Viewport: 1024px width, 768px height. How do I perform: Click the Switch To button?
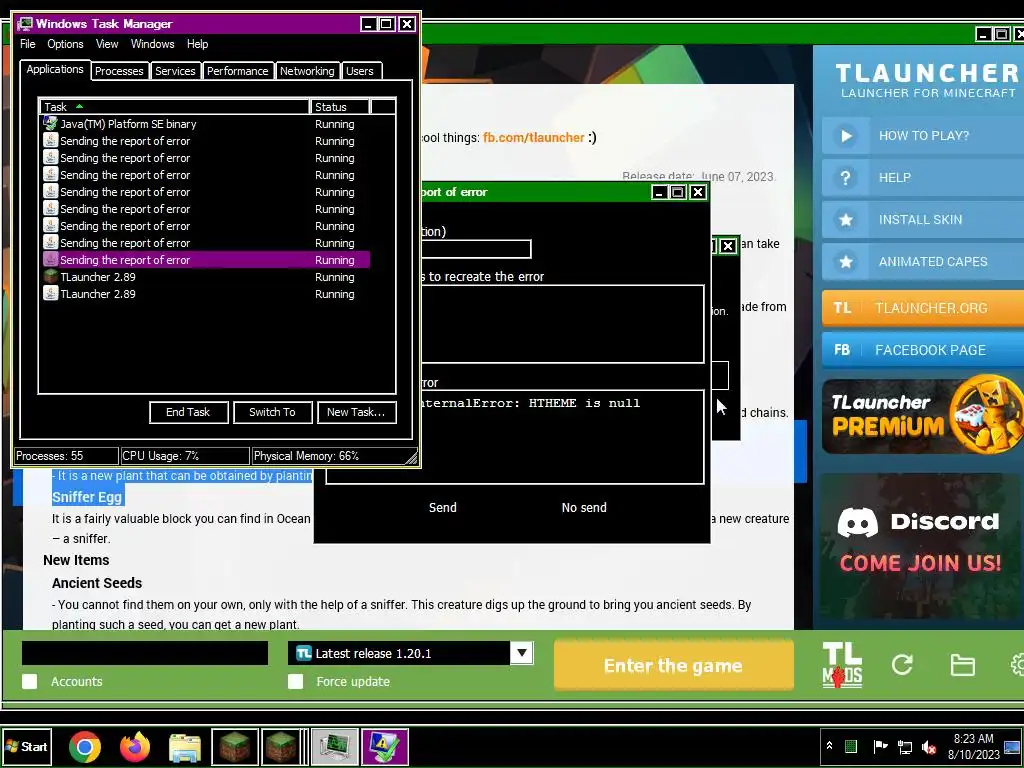pyautogui.click(x=272, y=412)
